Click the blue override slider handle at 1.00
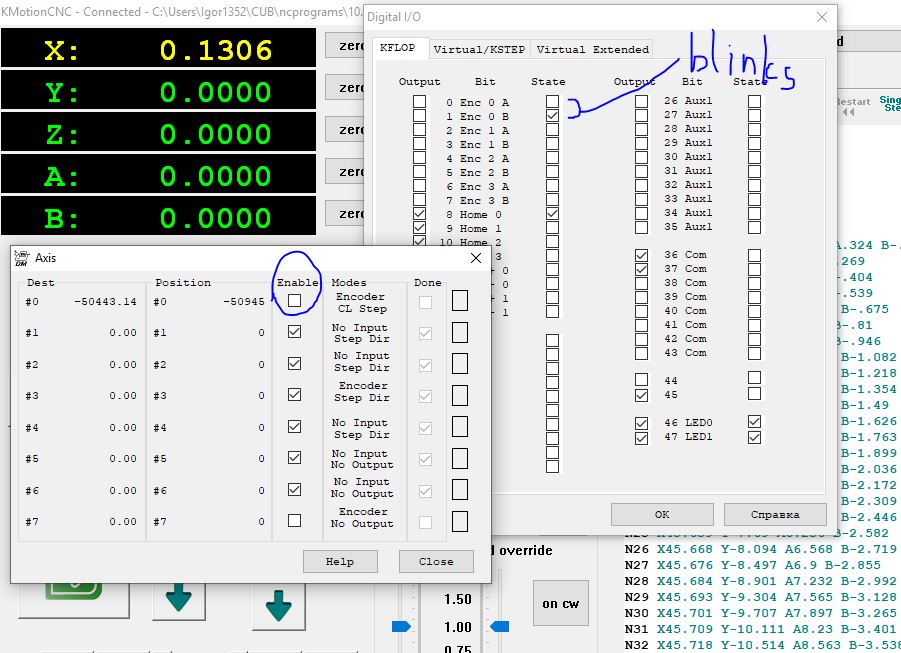This screenshot has height=653, width=901. pyautogui.click(x=401, y=627)
